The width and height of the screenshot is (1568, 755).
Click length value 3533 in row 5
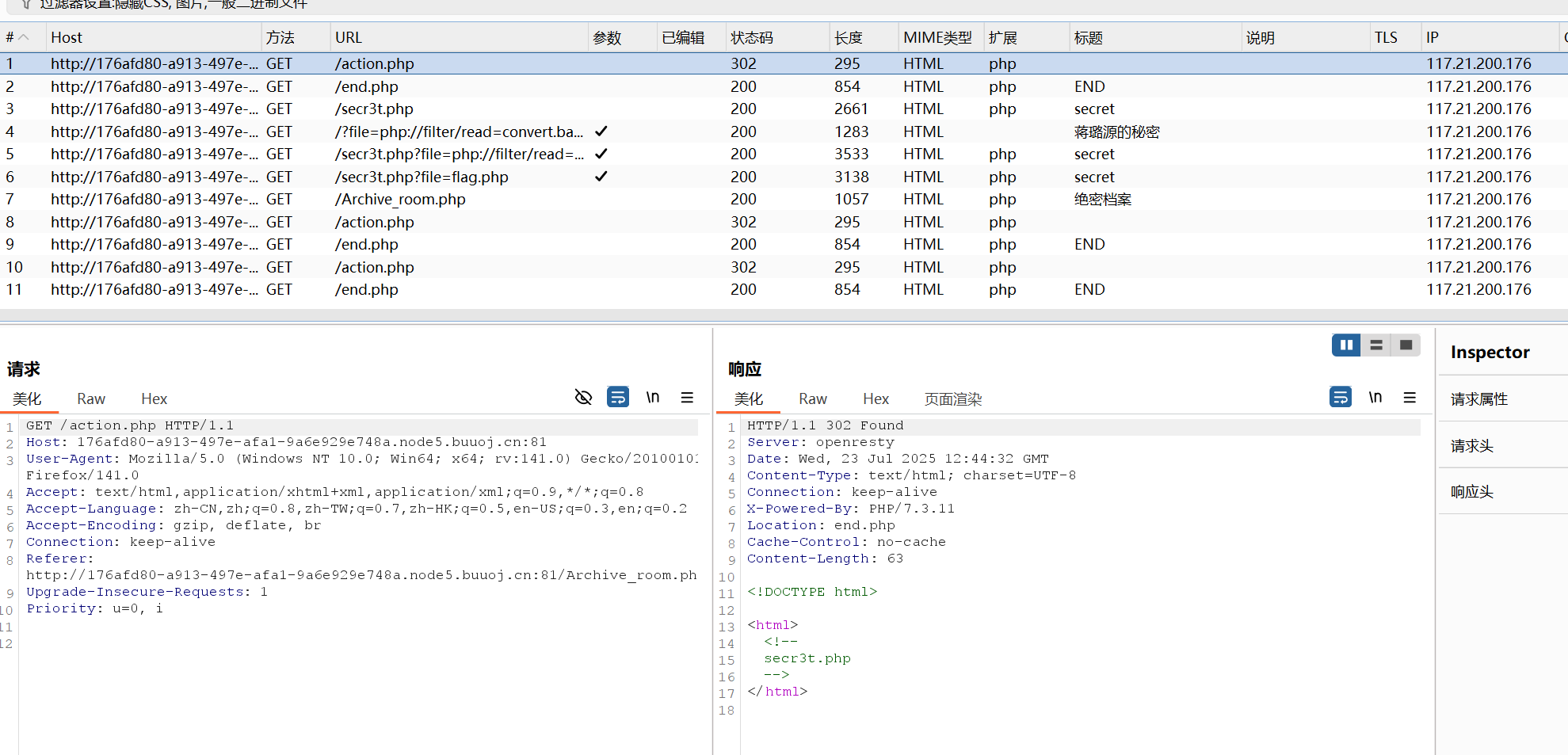pos(851,154)
